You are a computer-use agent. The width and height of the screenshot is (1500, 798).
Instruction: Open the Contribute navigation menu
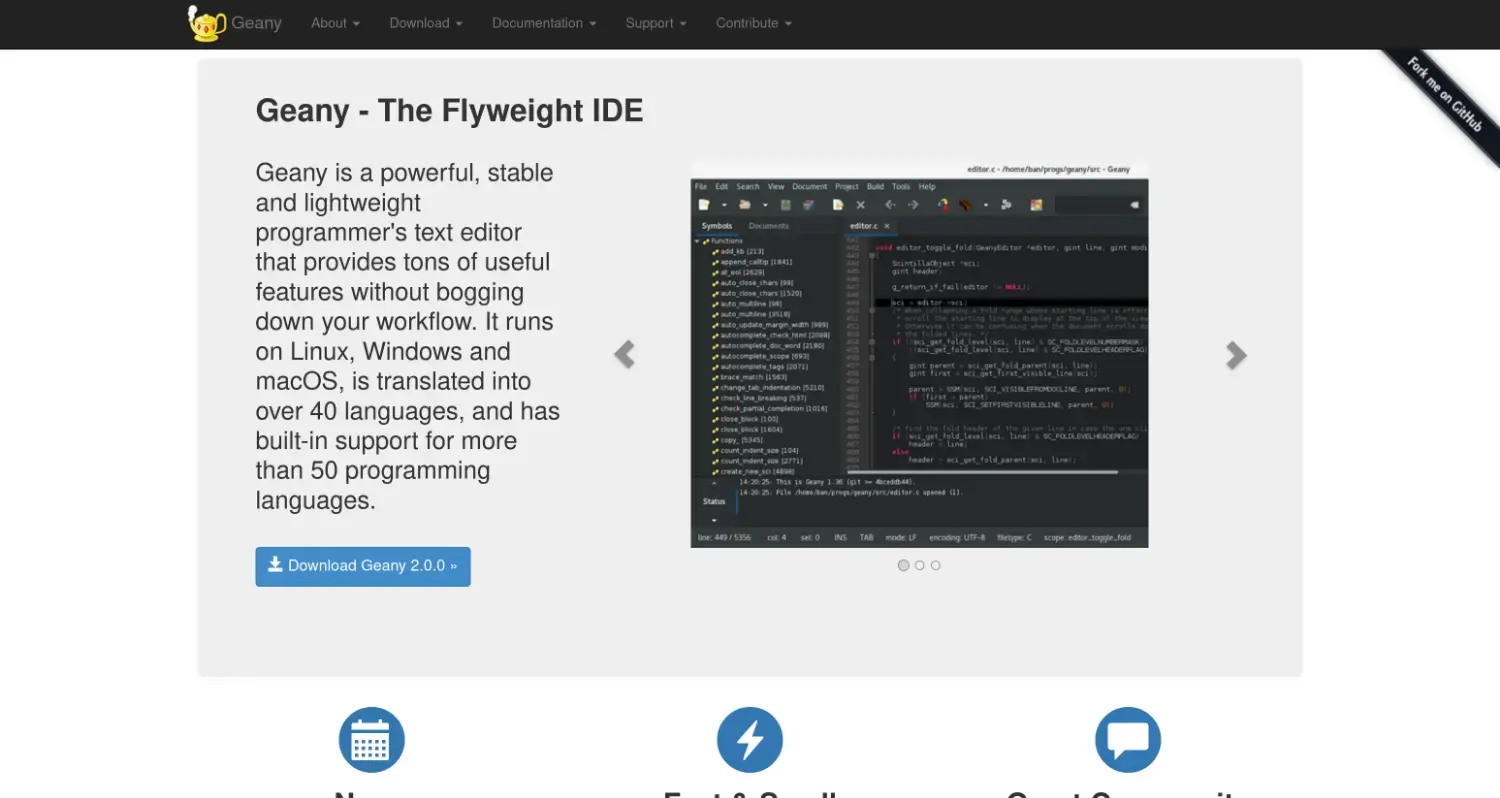click(753, 23)
